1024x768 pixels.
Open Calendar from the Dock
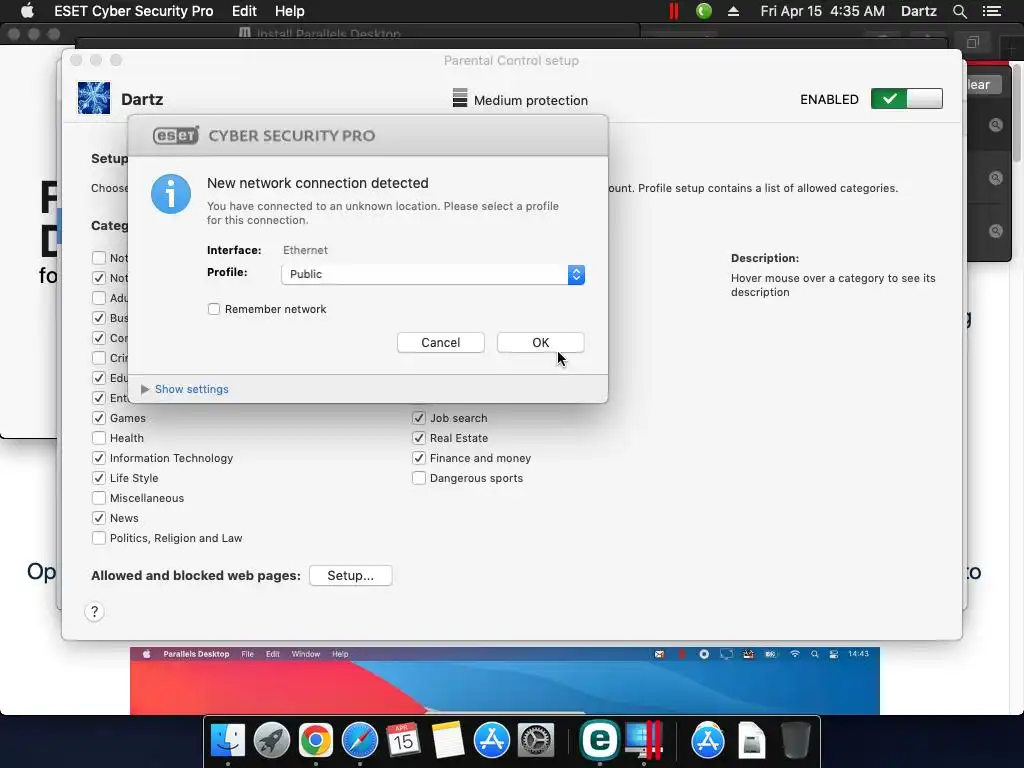403,740
